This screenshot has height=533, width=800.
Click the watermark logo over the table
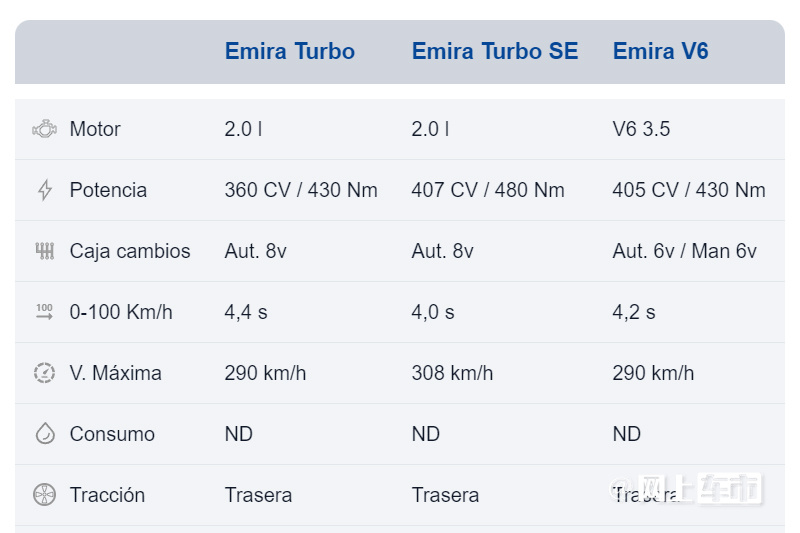(x=686, y=489)
